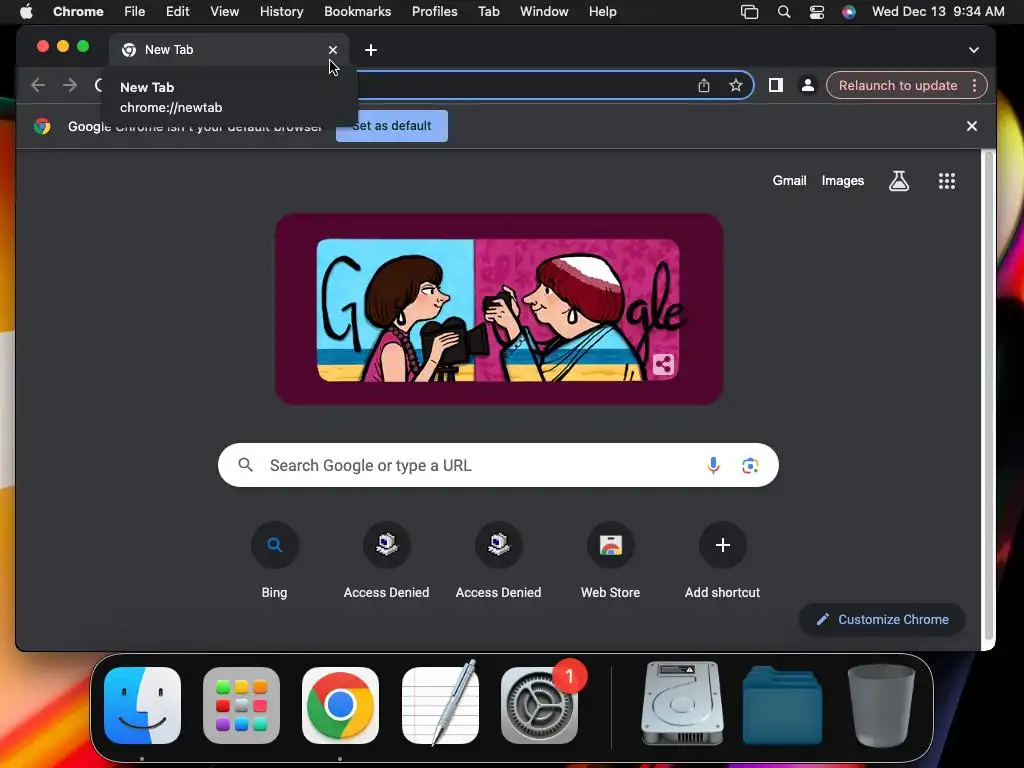The height and width of the screenshot is (768, 1024).
Task: Open the Profiles menu
Action: [x=434, y=11]
